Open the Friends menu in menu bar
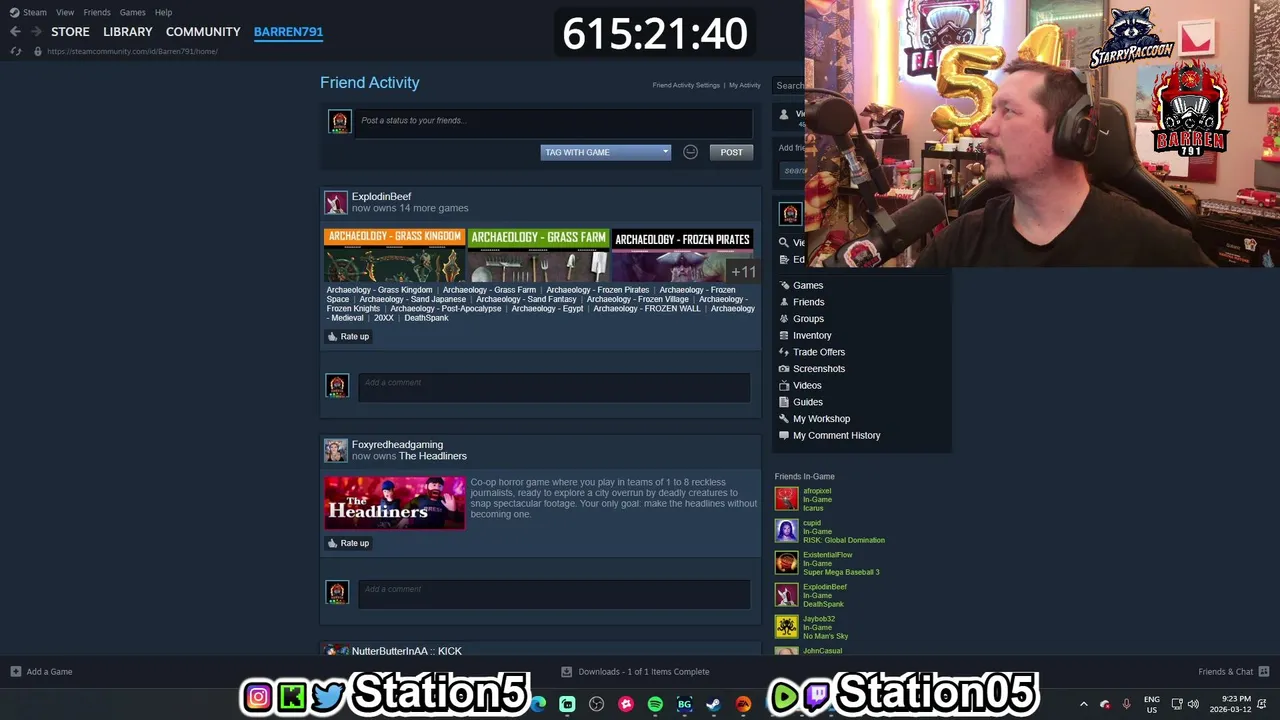1280x720 pixels. [x=97, y=12]
